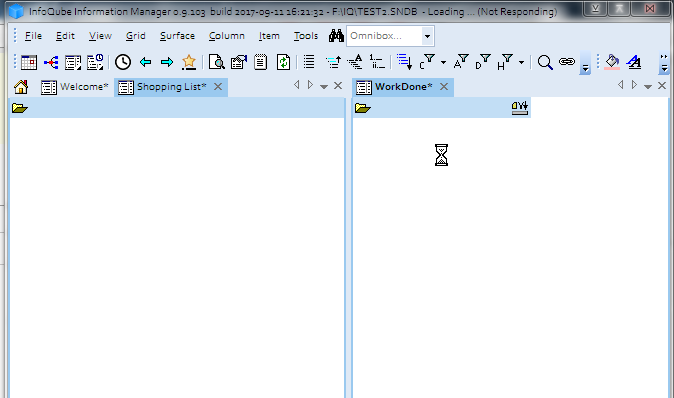Viewport: 674px width, 398px height.
Task: Click the star favorites icon
Action: (x=189, y=62)
